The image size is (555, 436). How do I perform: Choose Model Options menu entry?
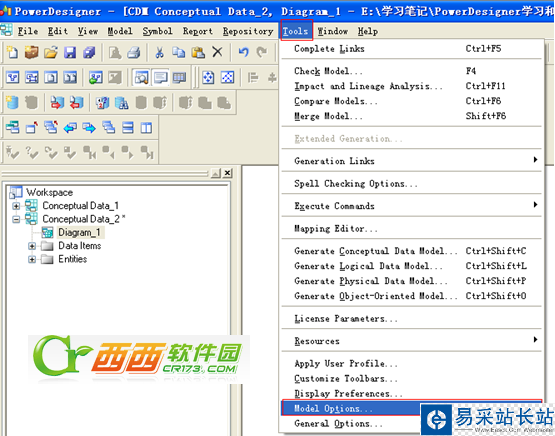412,408
